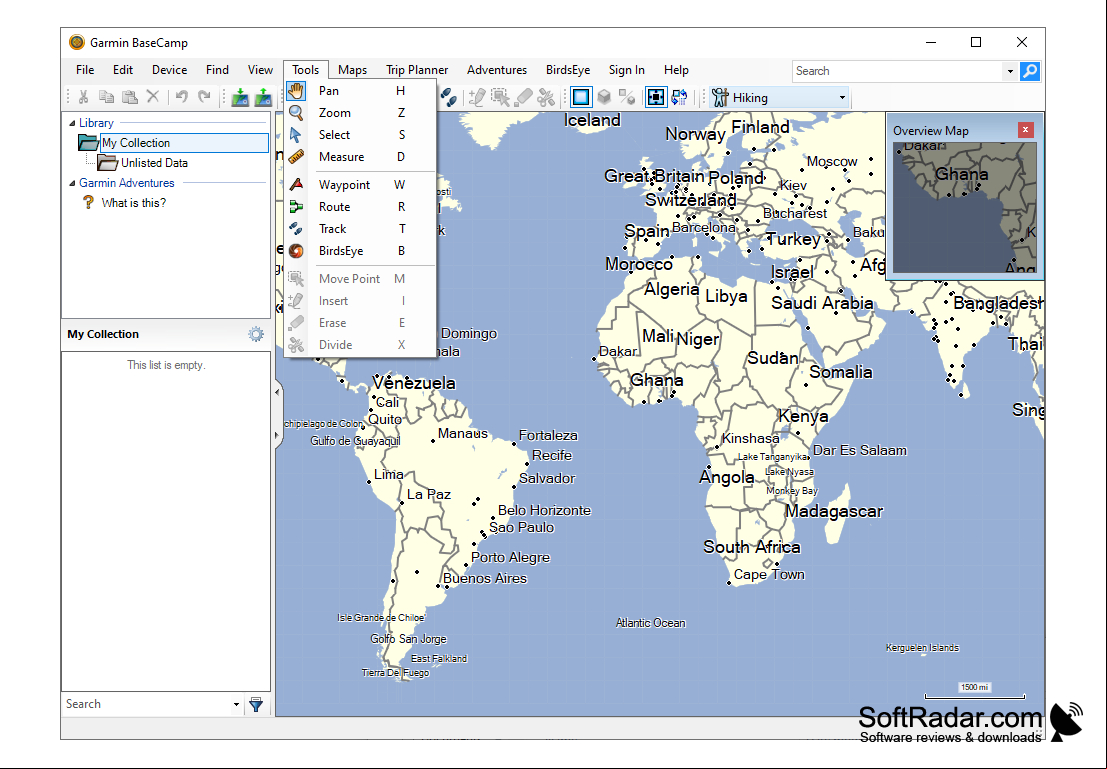Open the Adventures menu

click(x=497, y=70)
